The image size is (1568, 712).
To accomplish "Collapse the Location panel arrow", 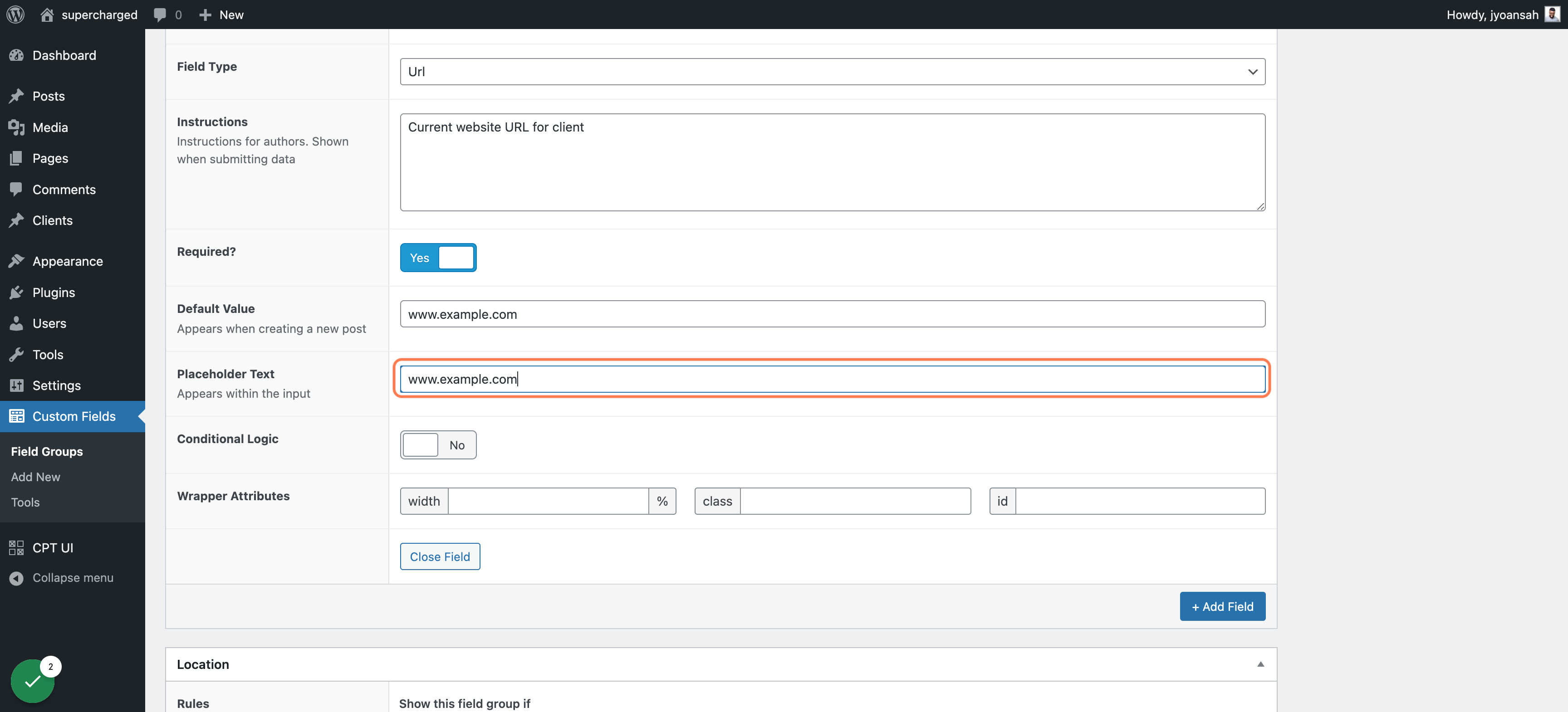I will point(1260,664).
